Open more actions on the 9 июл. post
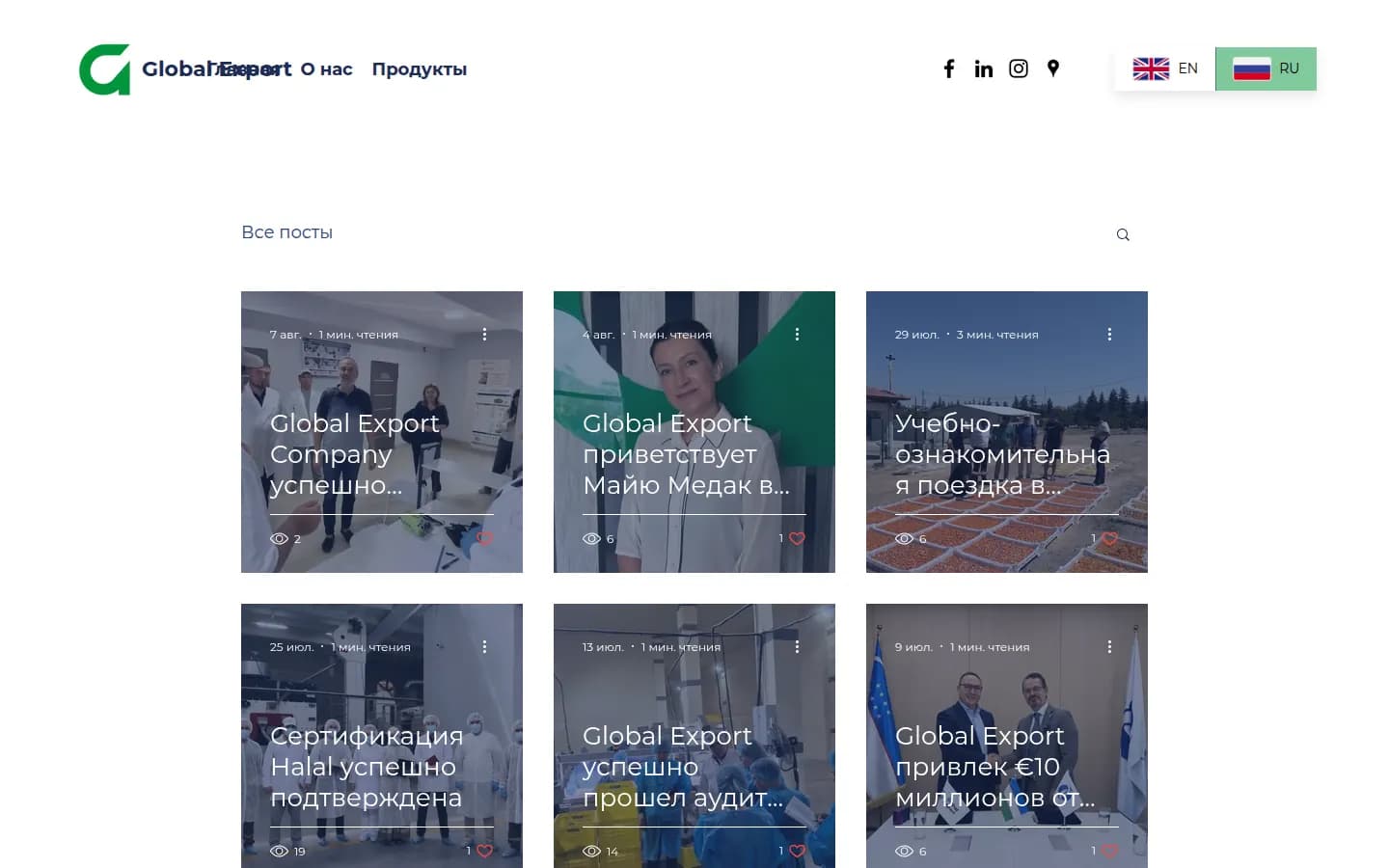 [1109, 646]
